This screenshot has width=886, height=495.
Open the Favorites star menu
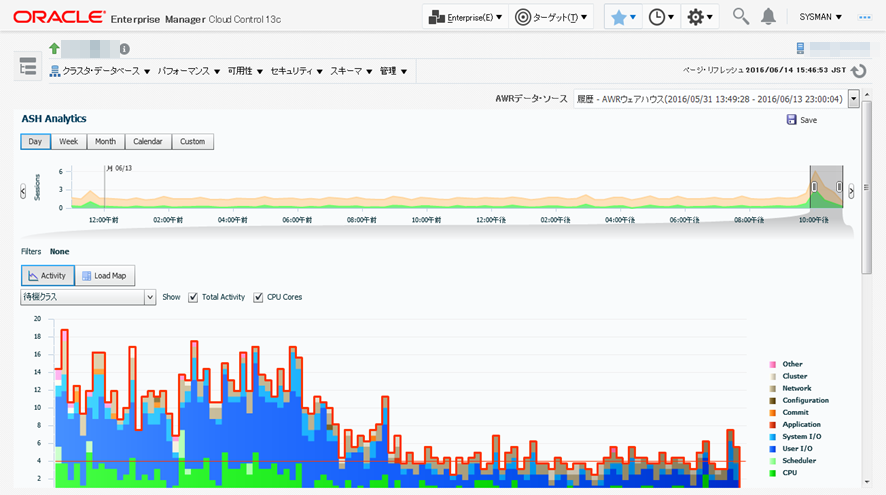(623, 18)
